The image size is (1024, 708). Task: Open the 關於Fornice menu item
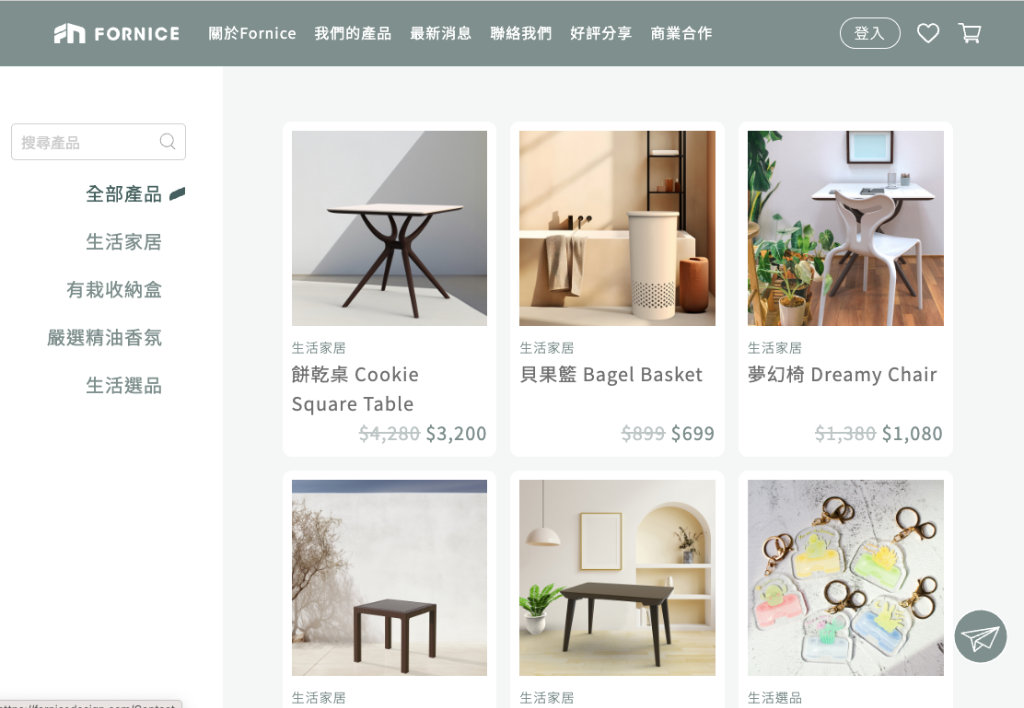tap(252, 33)
